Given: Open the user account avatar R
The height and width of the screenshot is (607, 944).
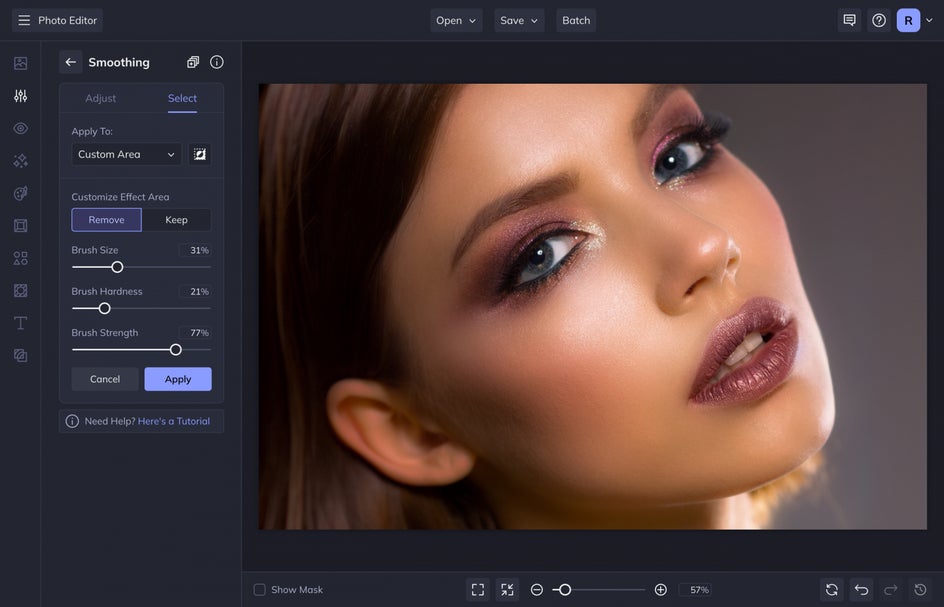Looking at the screenshot, I should point(908,20).
